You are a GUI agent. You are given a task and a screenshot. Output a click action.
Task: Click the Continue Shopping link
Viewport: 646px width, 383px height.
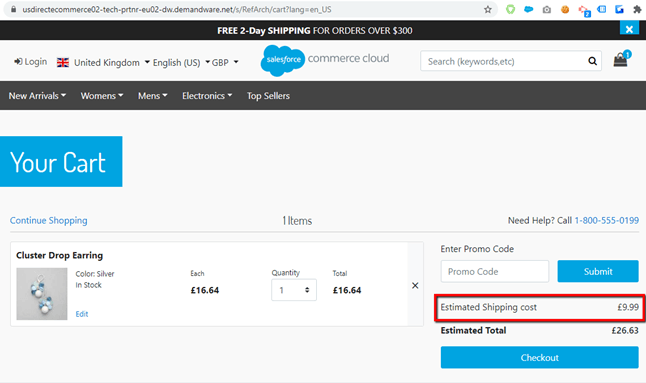pyautogui.click(x=49, y=220)
